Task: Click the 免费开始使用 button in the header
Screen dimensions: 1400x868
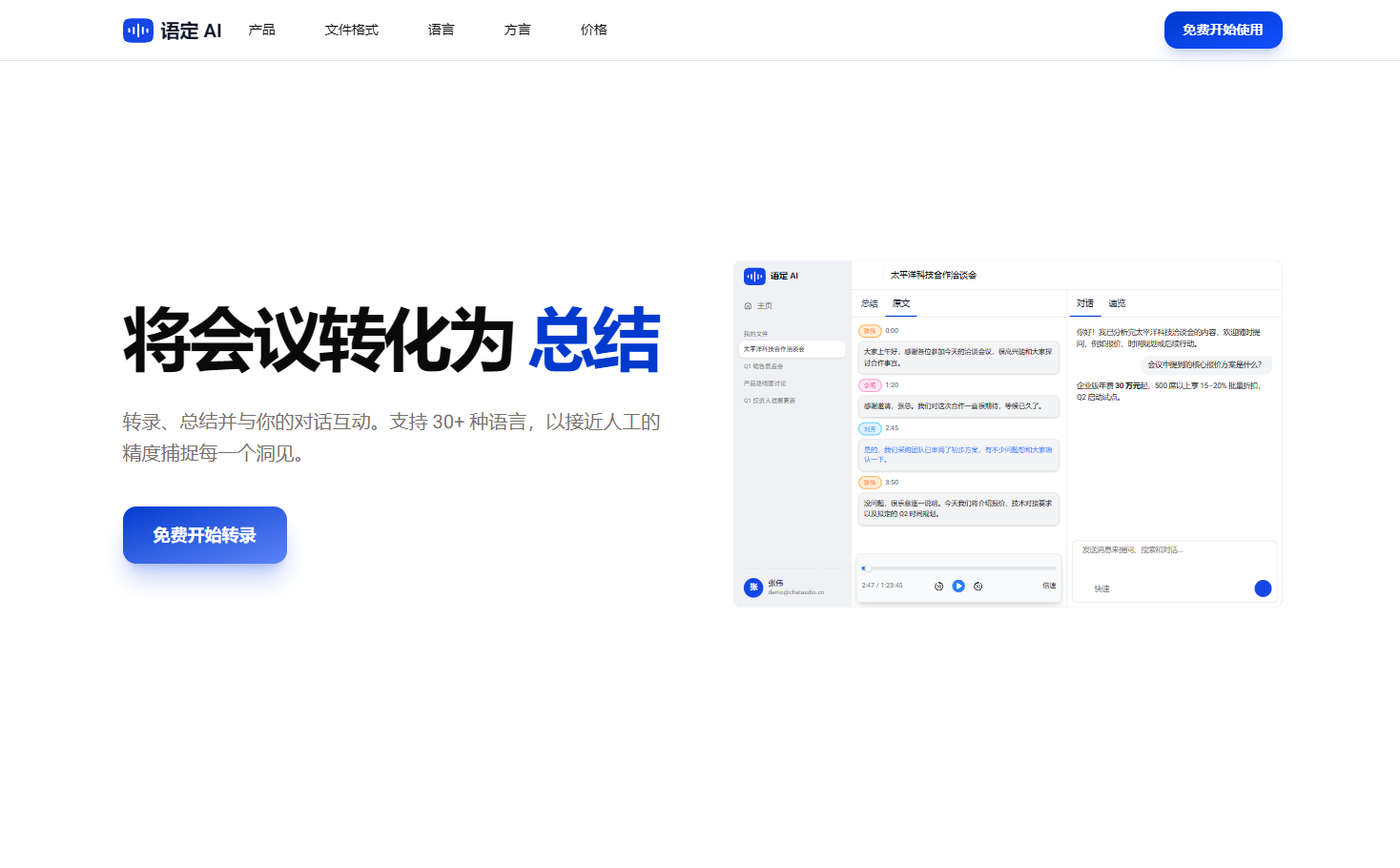Action: (x=1224, y=30)
